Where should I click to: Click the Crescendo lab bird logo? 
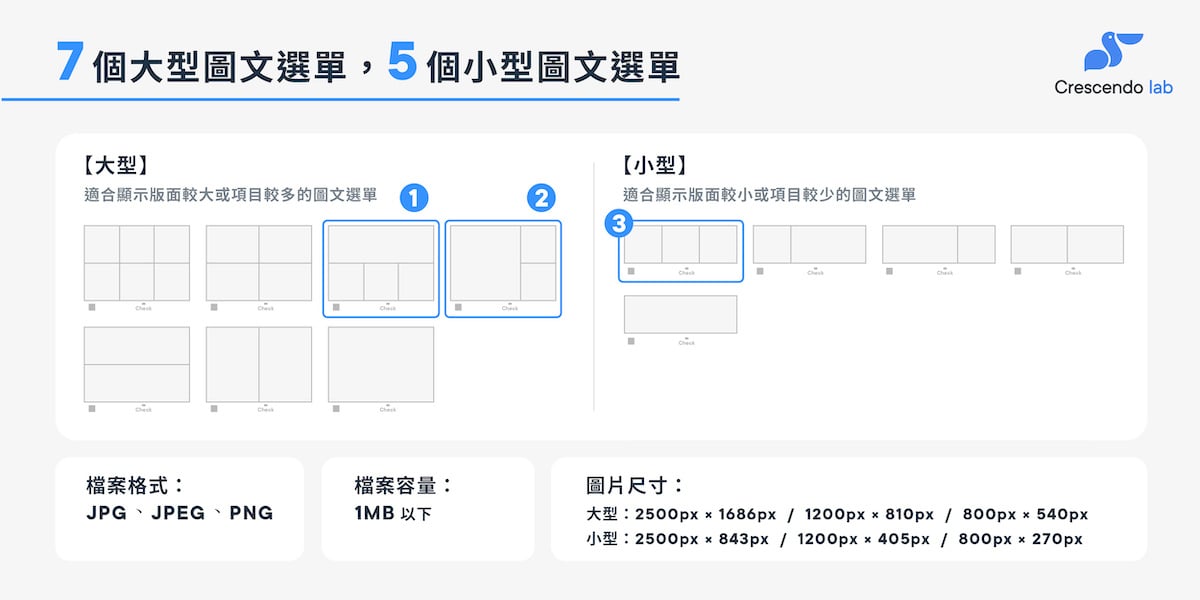pyautogui.click(x=1113, y=51)
